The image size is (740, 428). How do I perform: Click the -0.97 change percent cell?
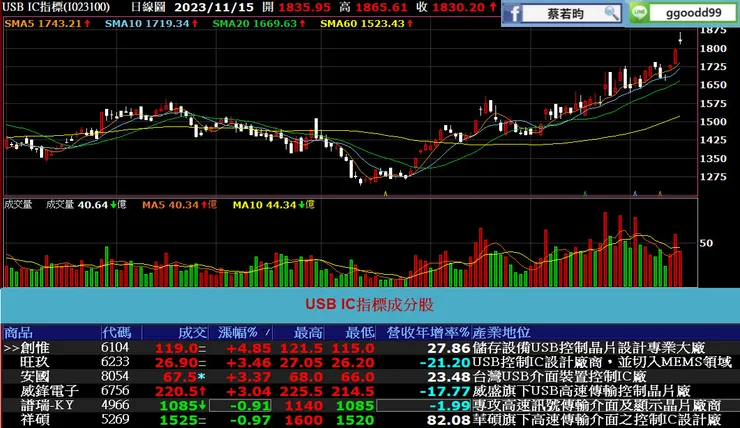coord(250,420)
